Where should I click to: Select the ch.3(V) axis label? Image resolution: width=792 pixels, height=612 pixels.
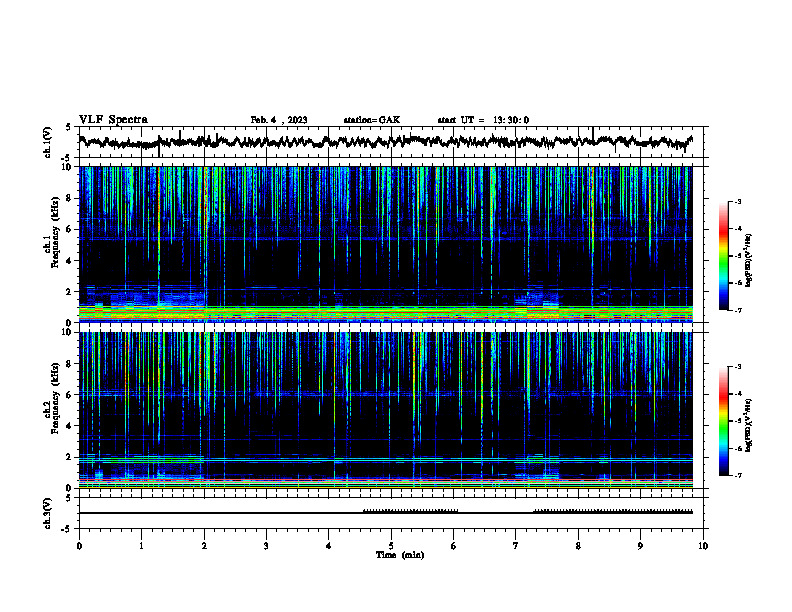coord(48,513)
